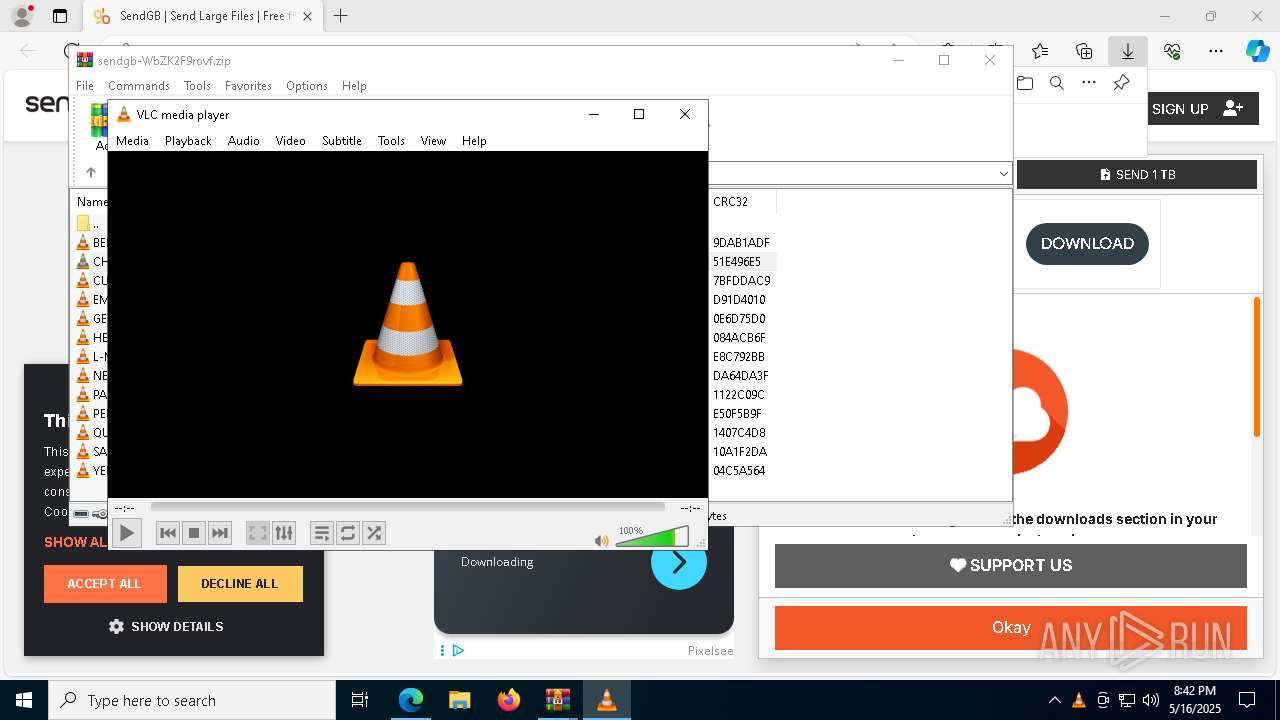Open VLC Tools menu
Image resolution: width=1280 pixels, height=720 pixels.
[391, 141]
